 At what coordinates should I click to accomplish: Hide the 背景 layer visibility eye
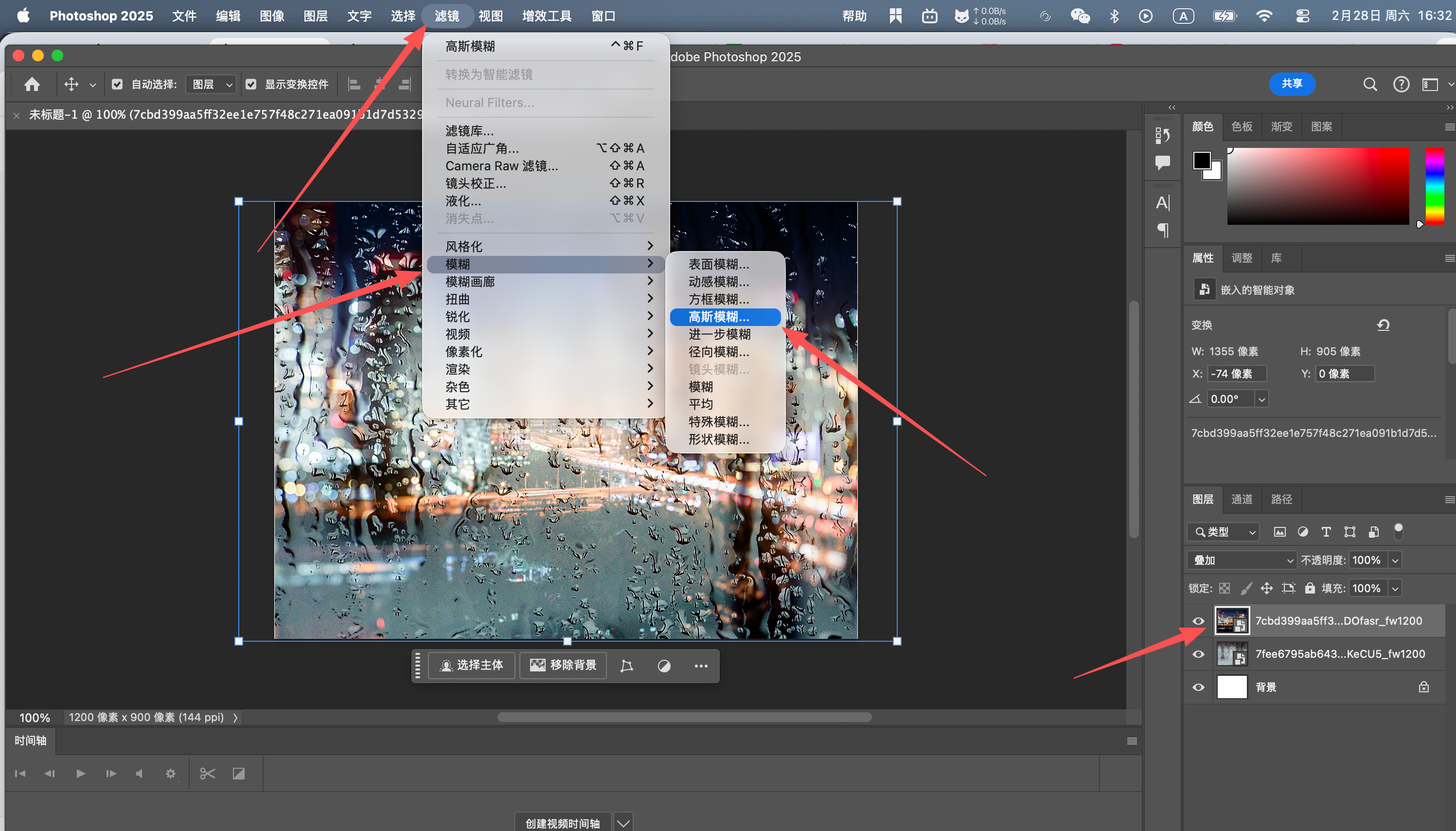click(x=1198, y=686)
